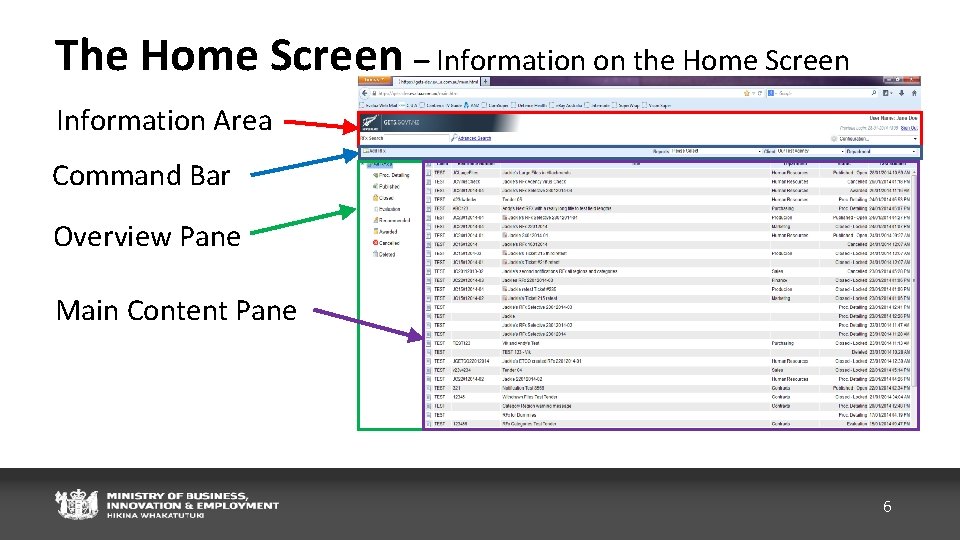Click document icon of Tender 04 row
This screenshot has height=540, width=960.
coord(429,370)
